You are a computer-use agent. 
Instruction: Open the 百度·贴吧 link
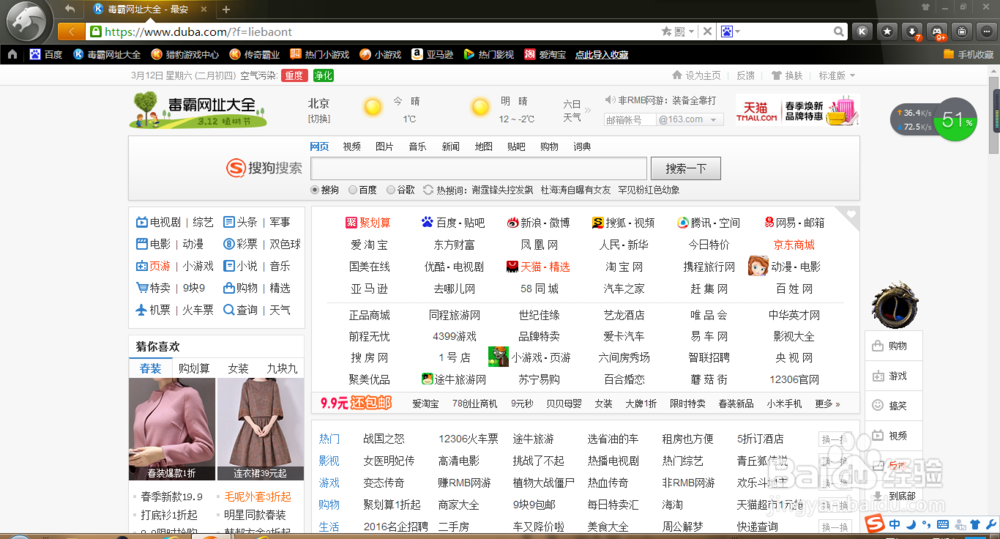453,223
